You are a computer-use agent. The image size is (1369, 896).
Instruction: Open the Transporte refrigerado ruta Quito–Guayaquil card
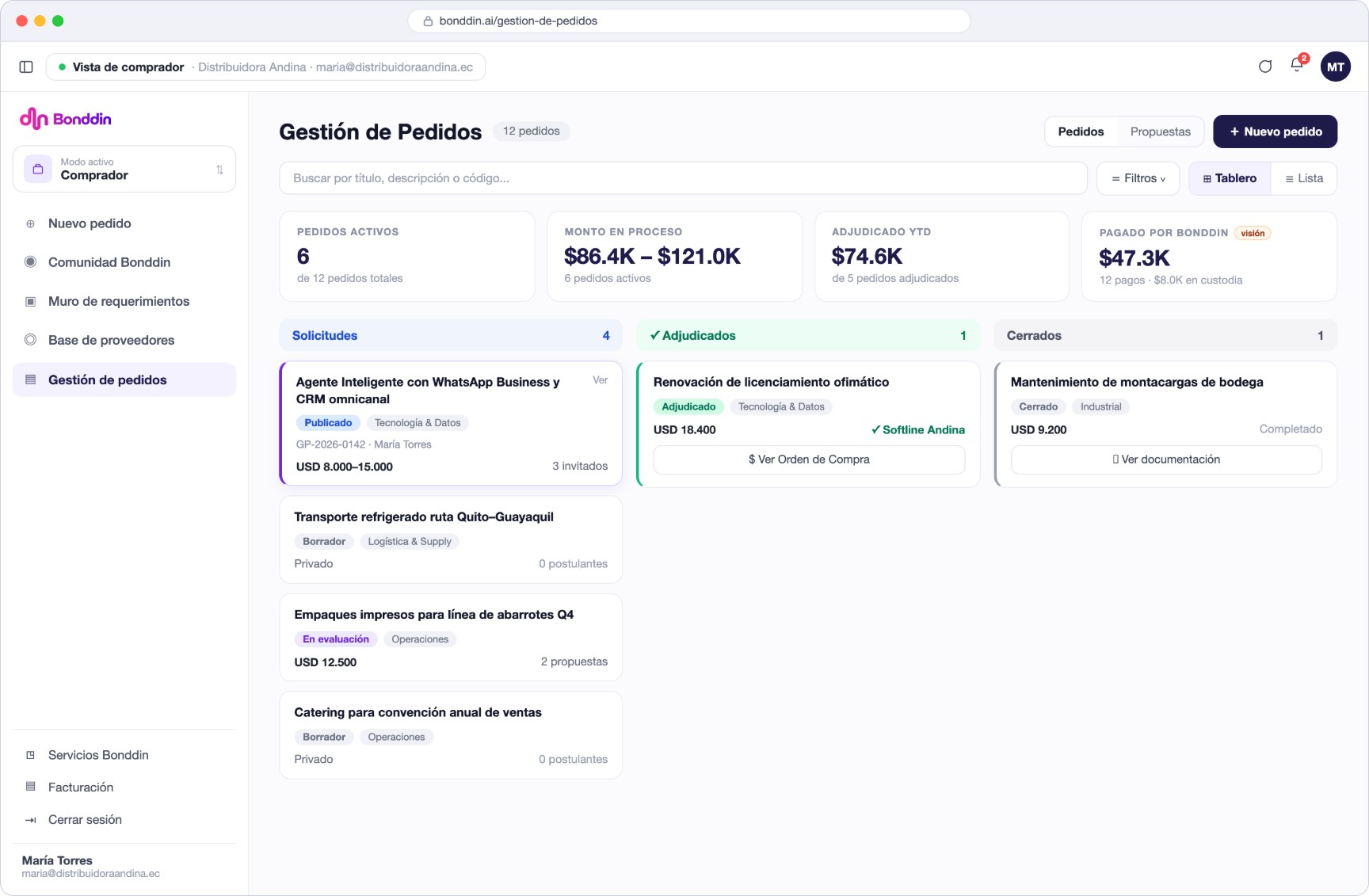point(451,540)
